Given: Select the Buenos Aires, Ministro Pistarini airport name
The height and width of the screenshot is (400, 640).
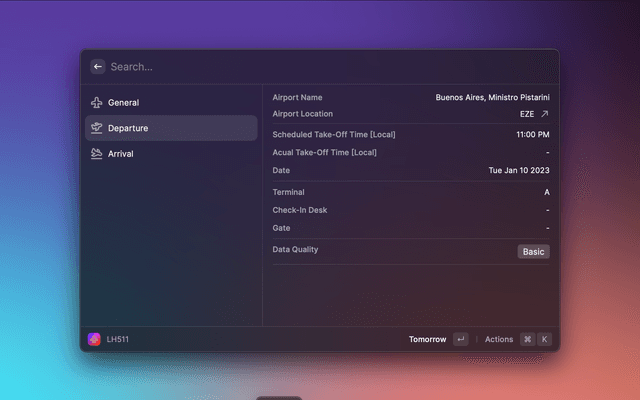Looking at the screenshot, I should pos(492,97).
